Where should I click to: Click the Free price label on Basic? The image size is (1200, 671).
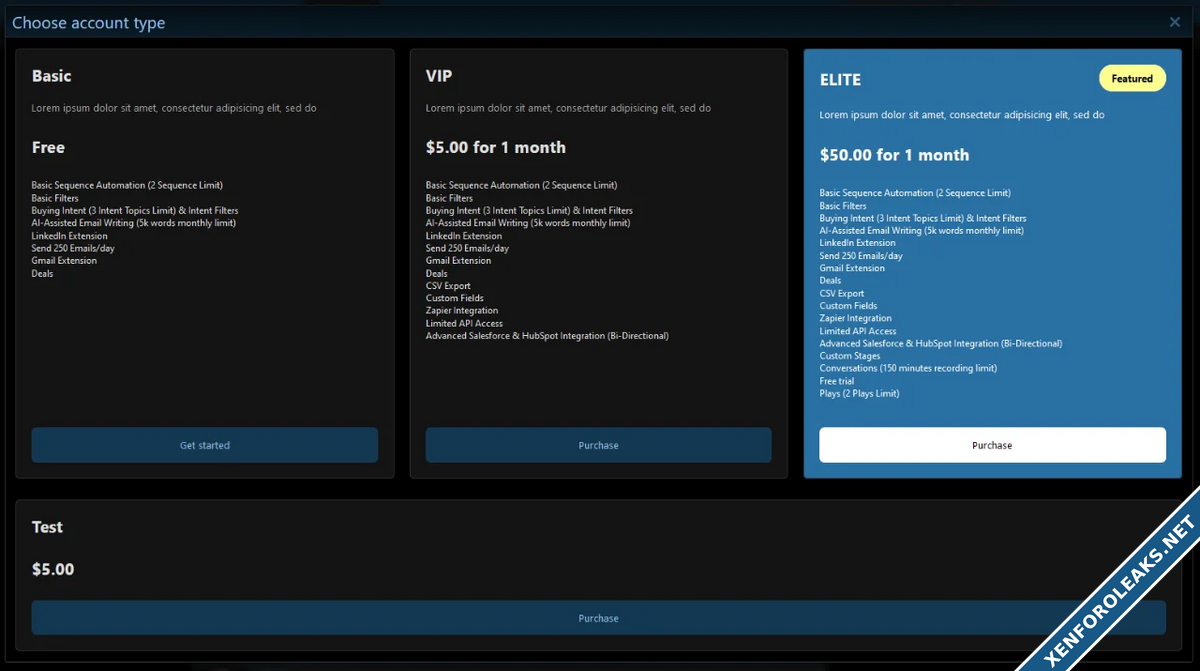click(x=48, y=148)
